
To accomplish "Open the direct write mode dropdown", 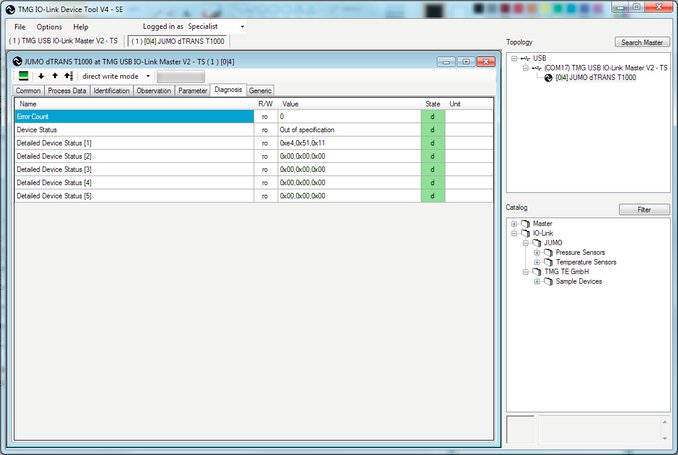I will tap(148, 76).
